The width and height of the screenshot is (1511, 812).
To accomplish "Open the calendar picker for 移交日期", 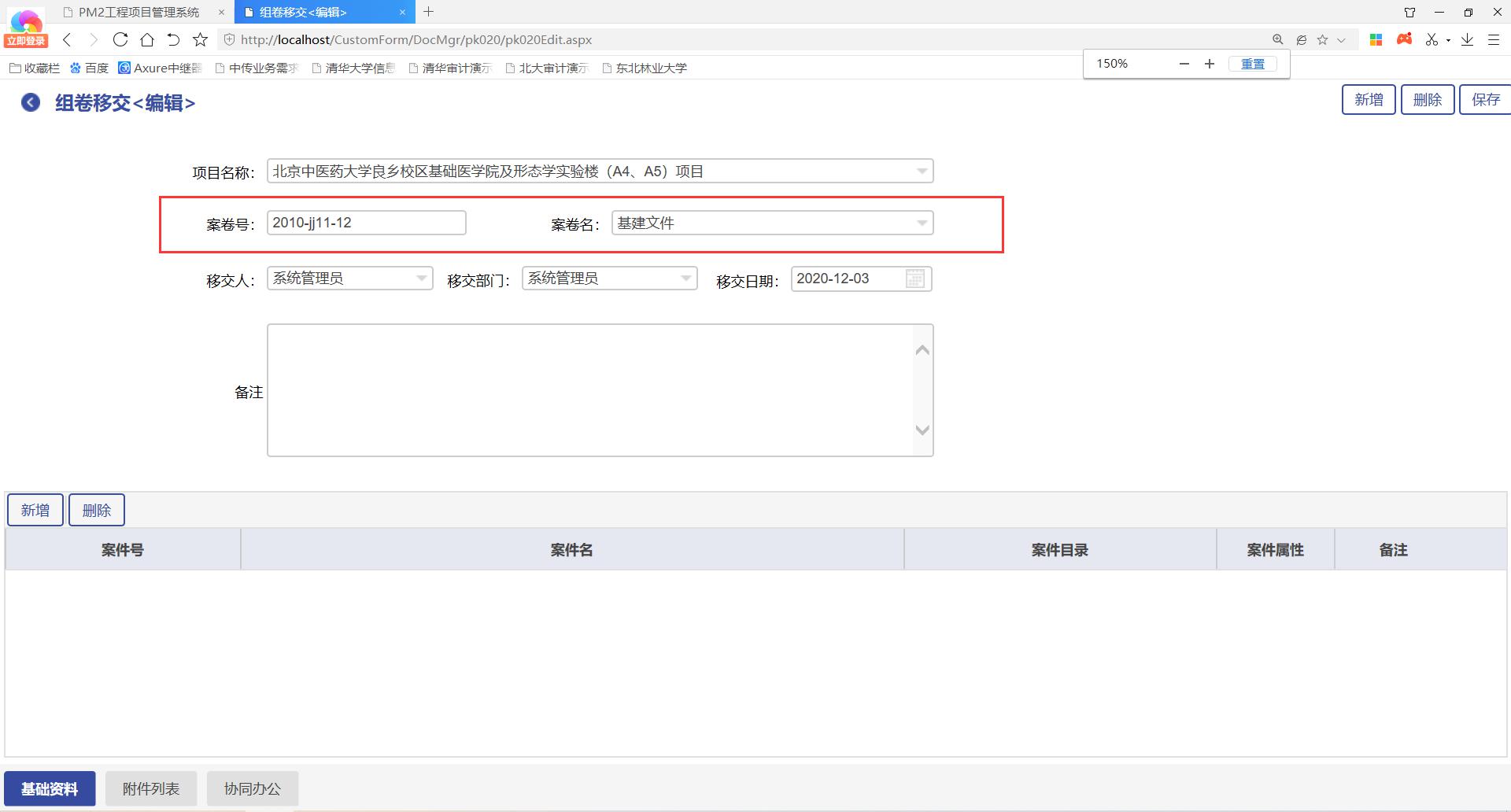I will [914, 279].
